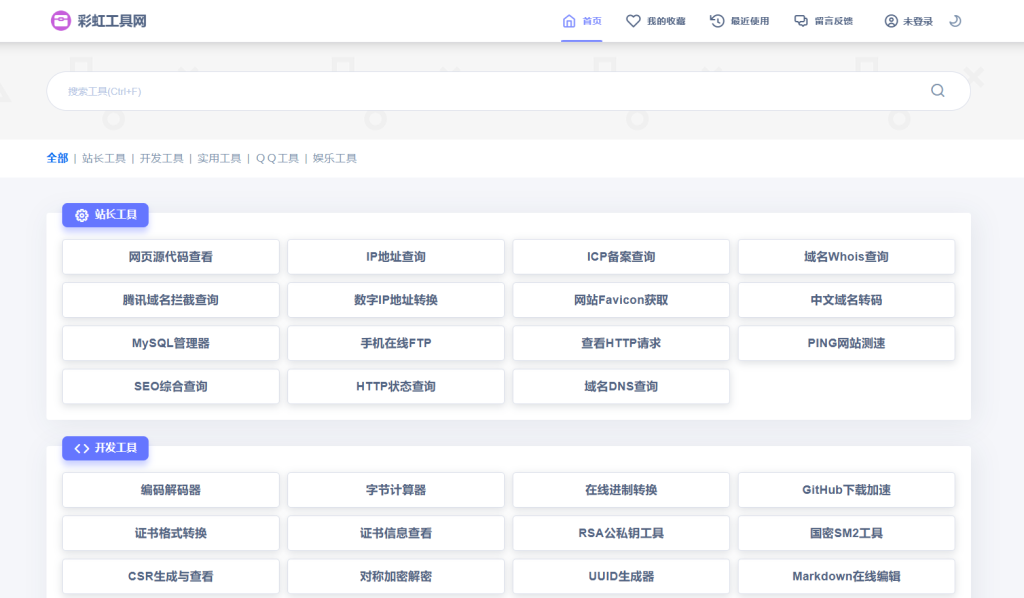Toggle dark mode with the moon icon
The image size is (1024, 598).
click(x=955, y=21)
